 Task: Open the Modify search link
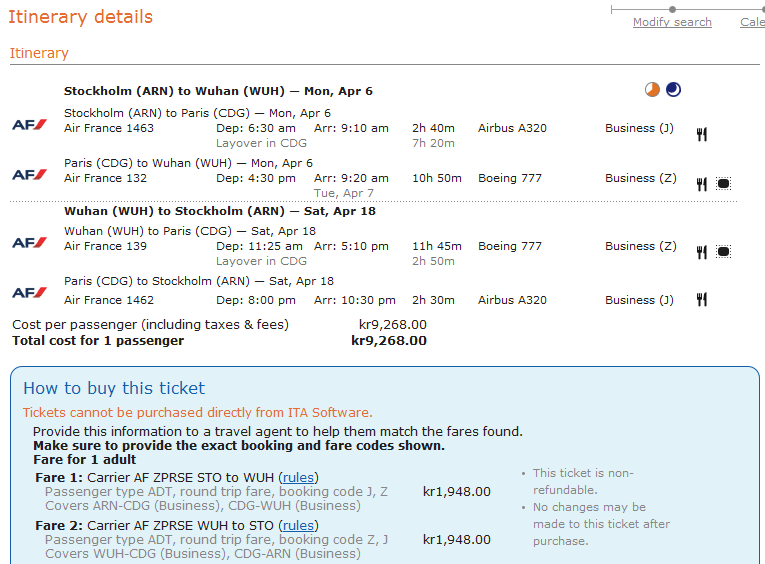point(672,22)
